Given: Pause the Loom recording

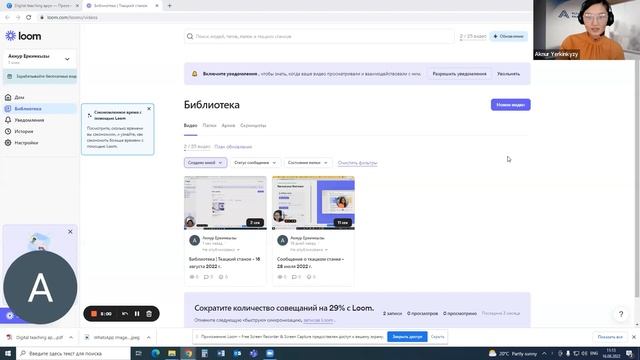Looking at the screenshot, I should tap(137, 313).
